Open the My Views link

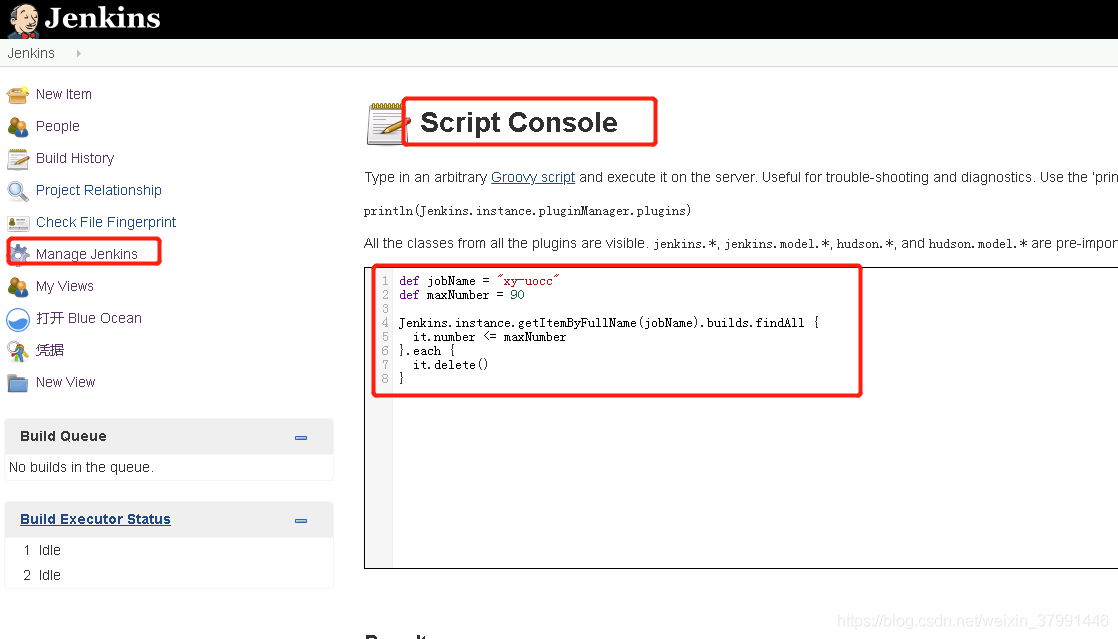[x=65, y=287]
